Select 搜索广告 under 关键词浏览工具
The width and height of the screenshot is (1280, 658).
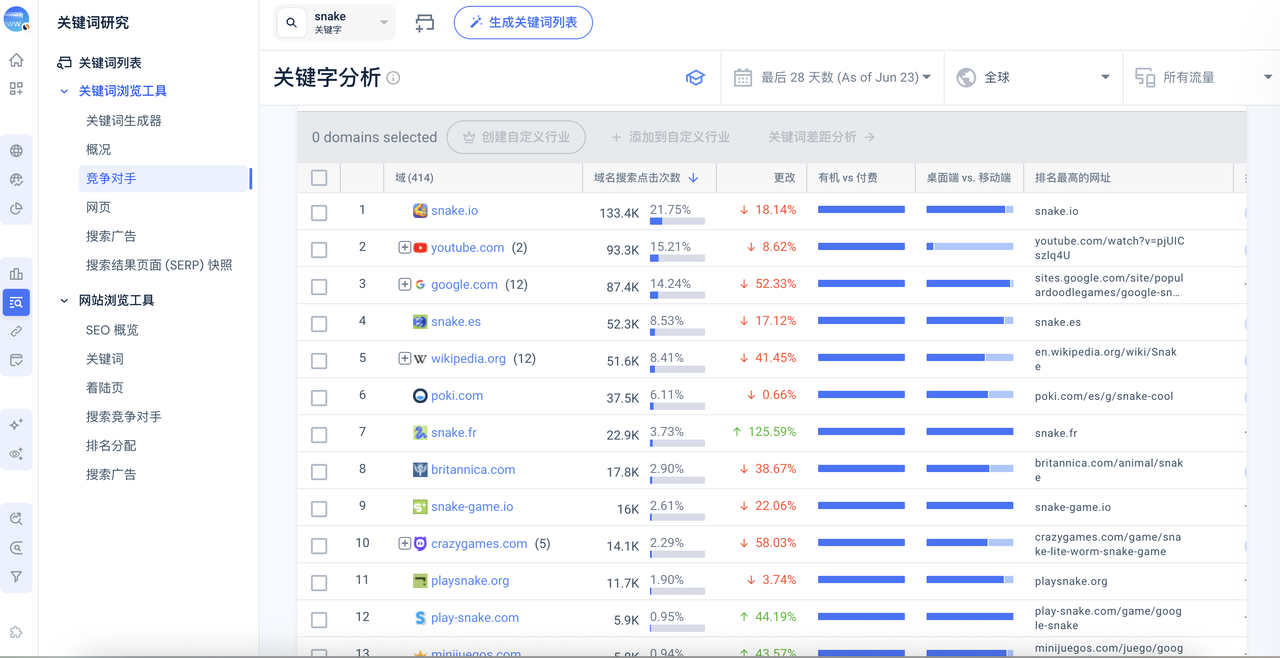(x=111, y=236)
